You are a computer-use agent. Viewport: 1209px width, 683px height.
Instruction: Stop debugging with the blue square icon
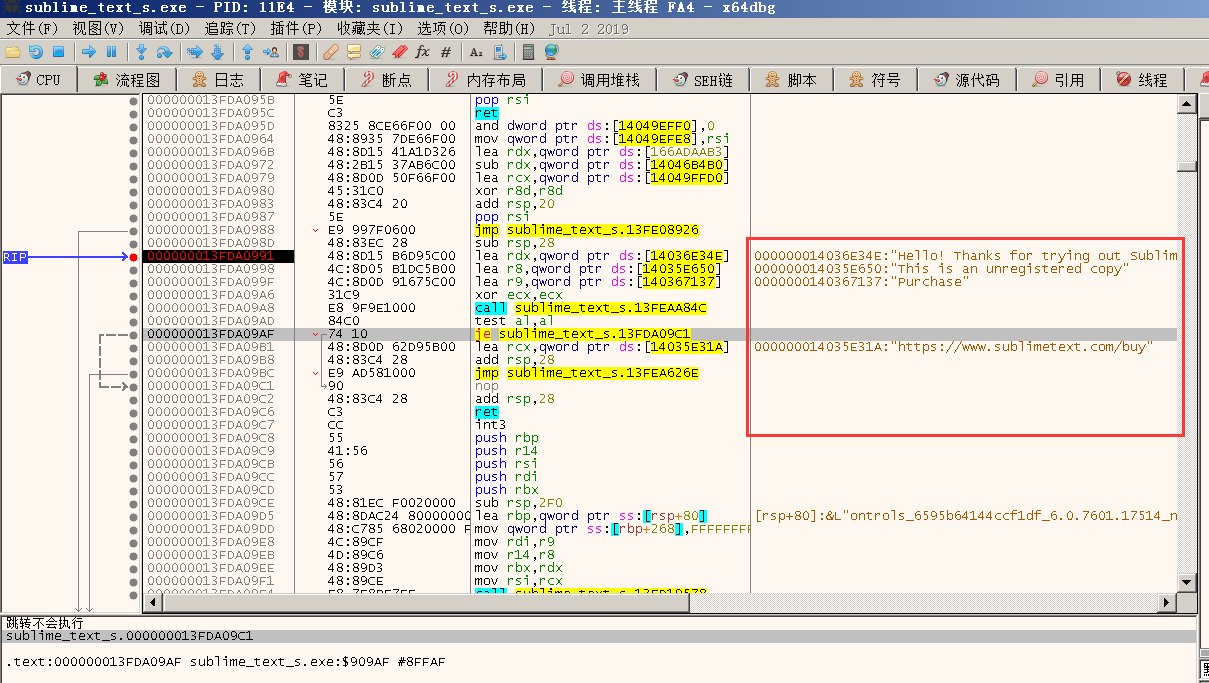[x=58, y=51]
